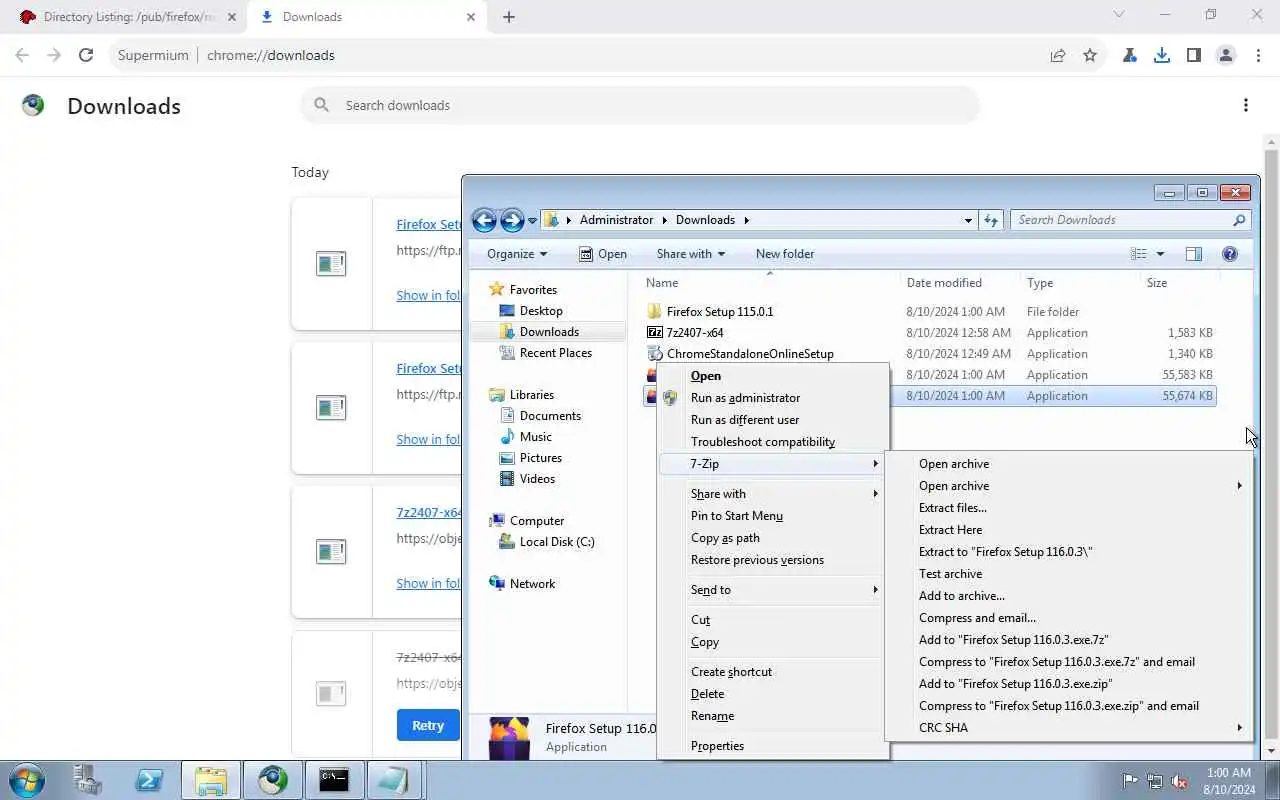The width and height of the screenshot is (1280, 800).
Task: Focus the Search downloads field
Action: tap(640, 105)
